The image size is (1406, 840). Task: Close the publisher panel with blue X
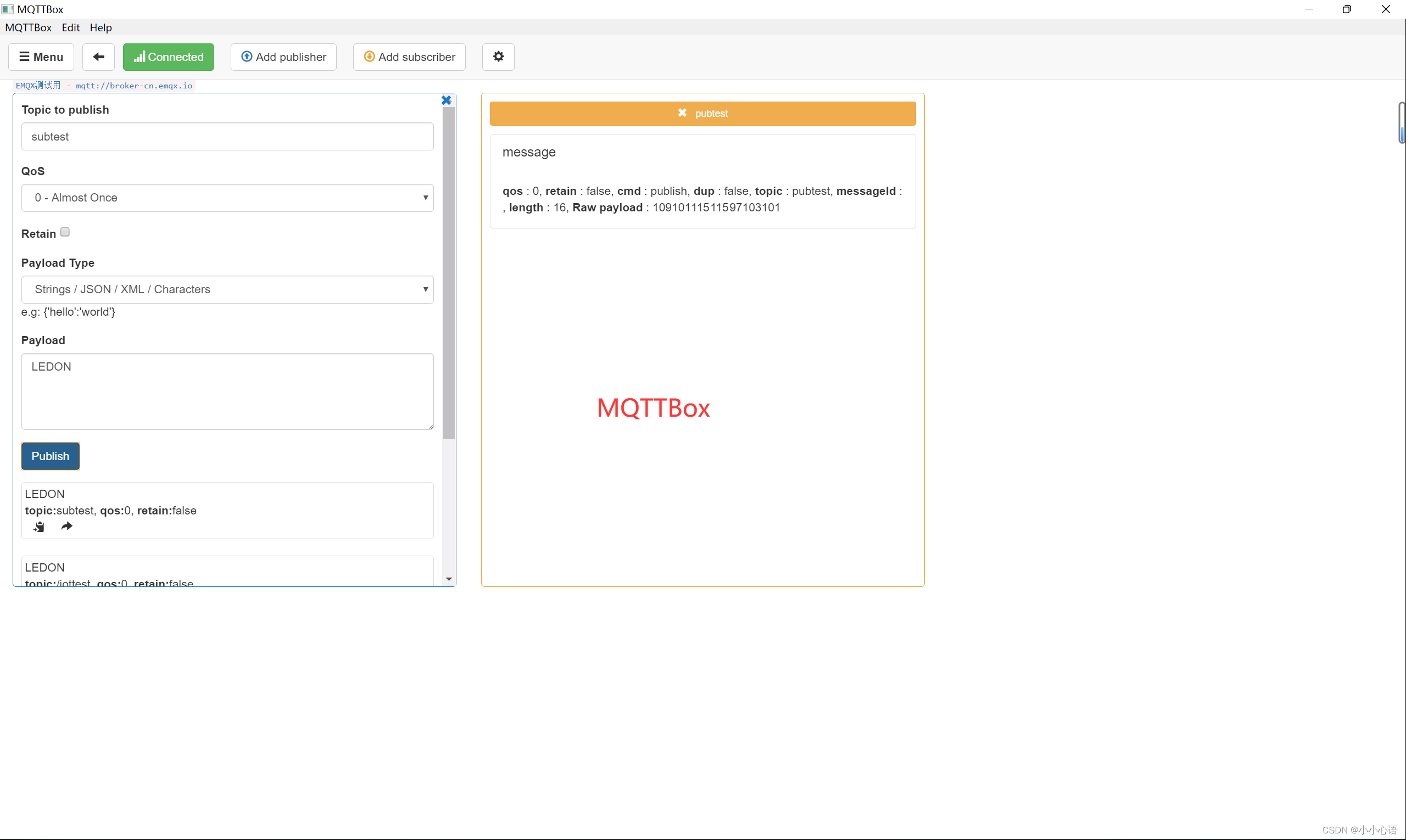click(446, 100)
